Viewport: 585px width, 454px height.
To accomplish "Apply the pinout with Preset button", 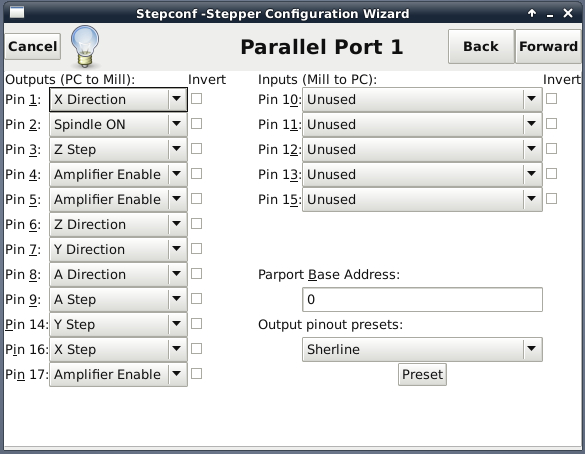I will (422, 374).
